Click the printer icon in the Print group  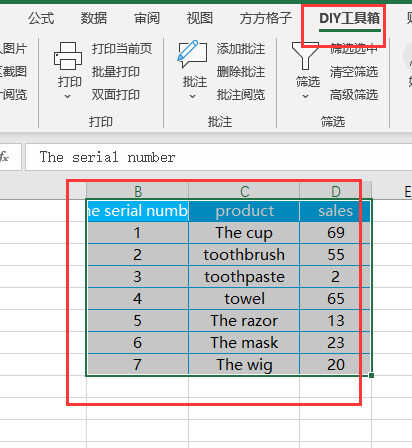(x=68, y=55)
